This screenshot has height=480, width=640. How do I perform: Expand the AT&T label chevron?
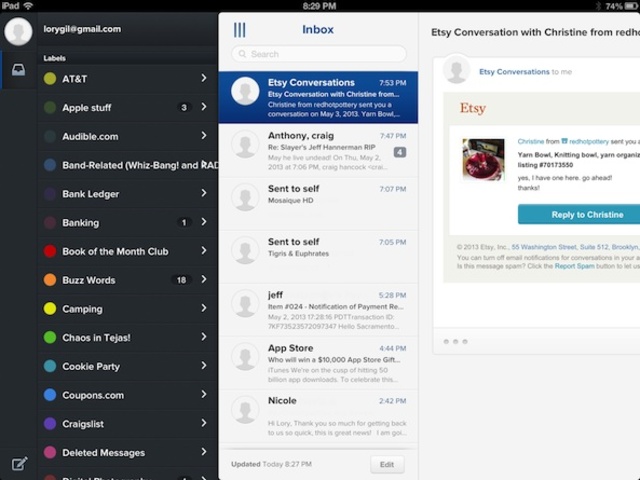click(x=204, y=78)
